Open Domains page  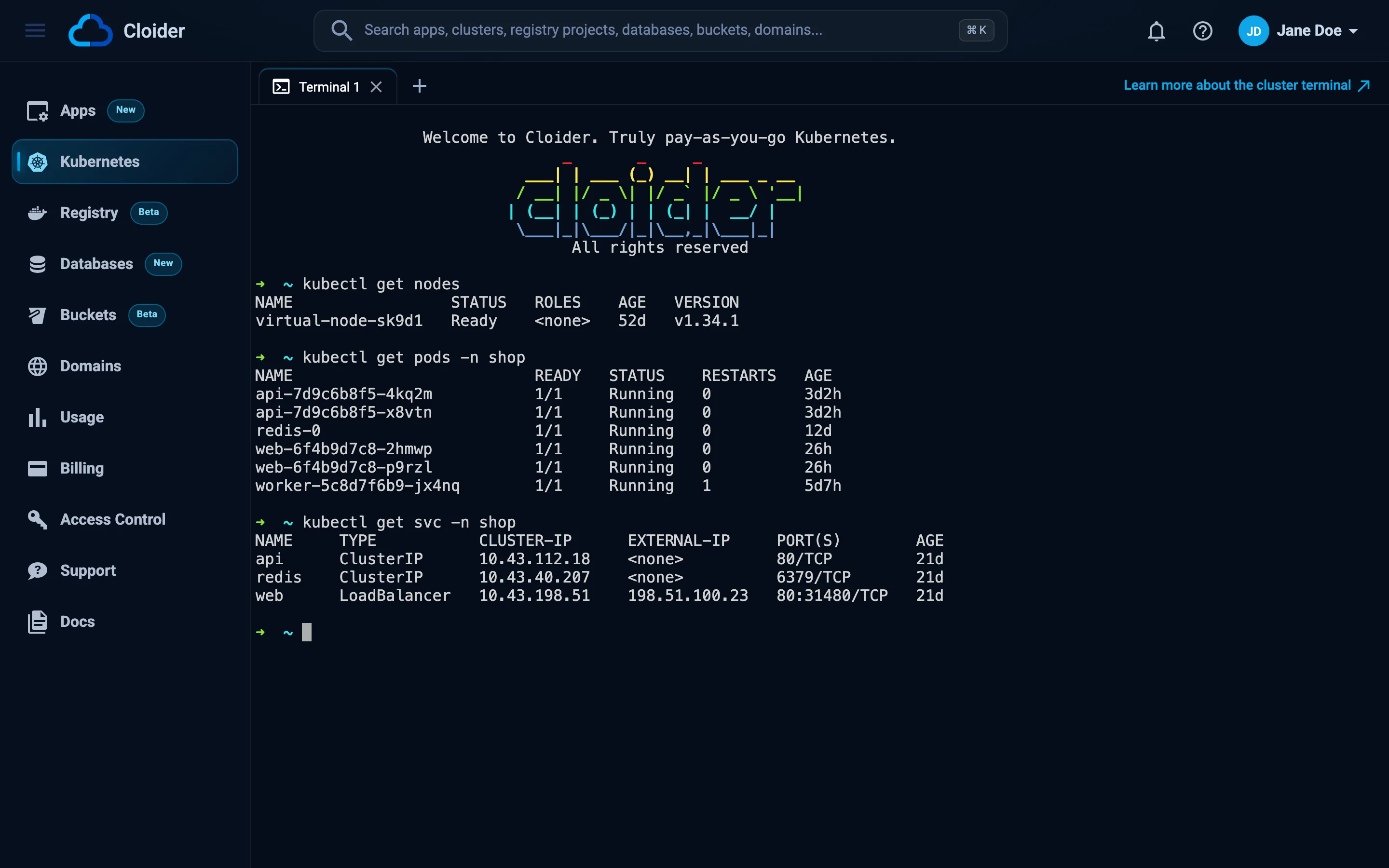click(91, 366)
